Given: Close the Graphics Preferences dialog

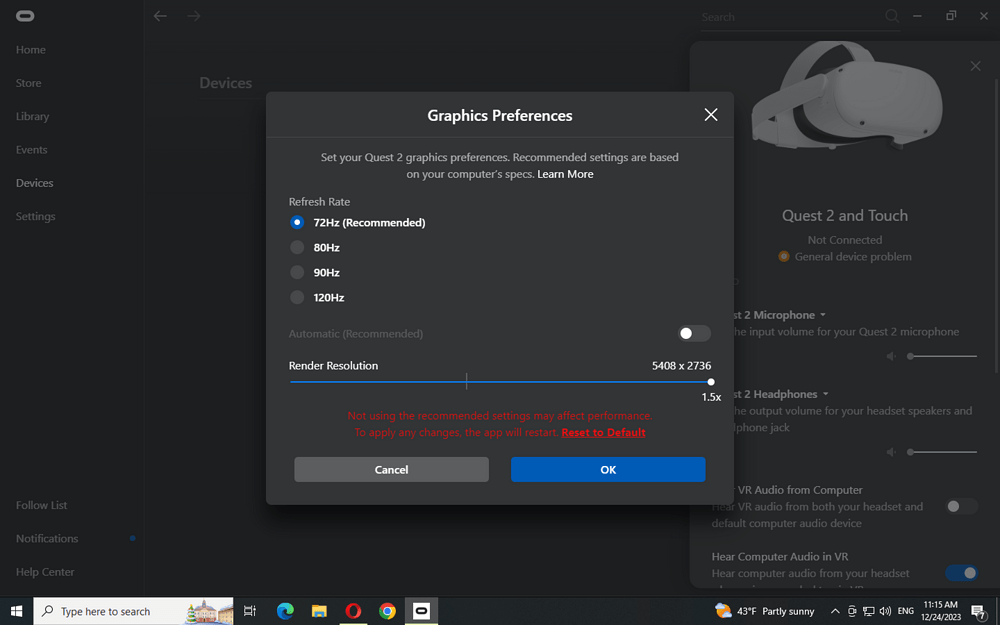Looking at the screenshot, I should 710,115.
